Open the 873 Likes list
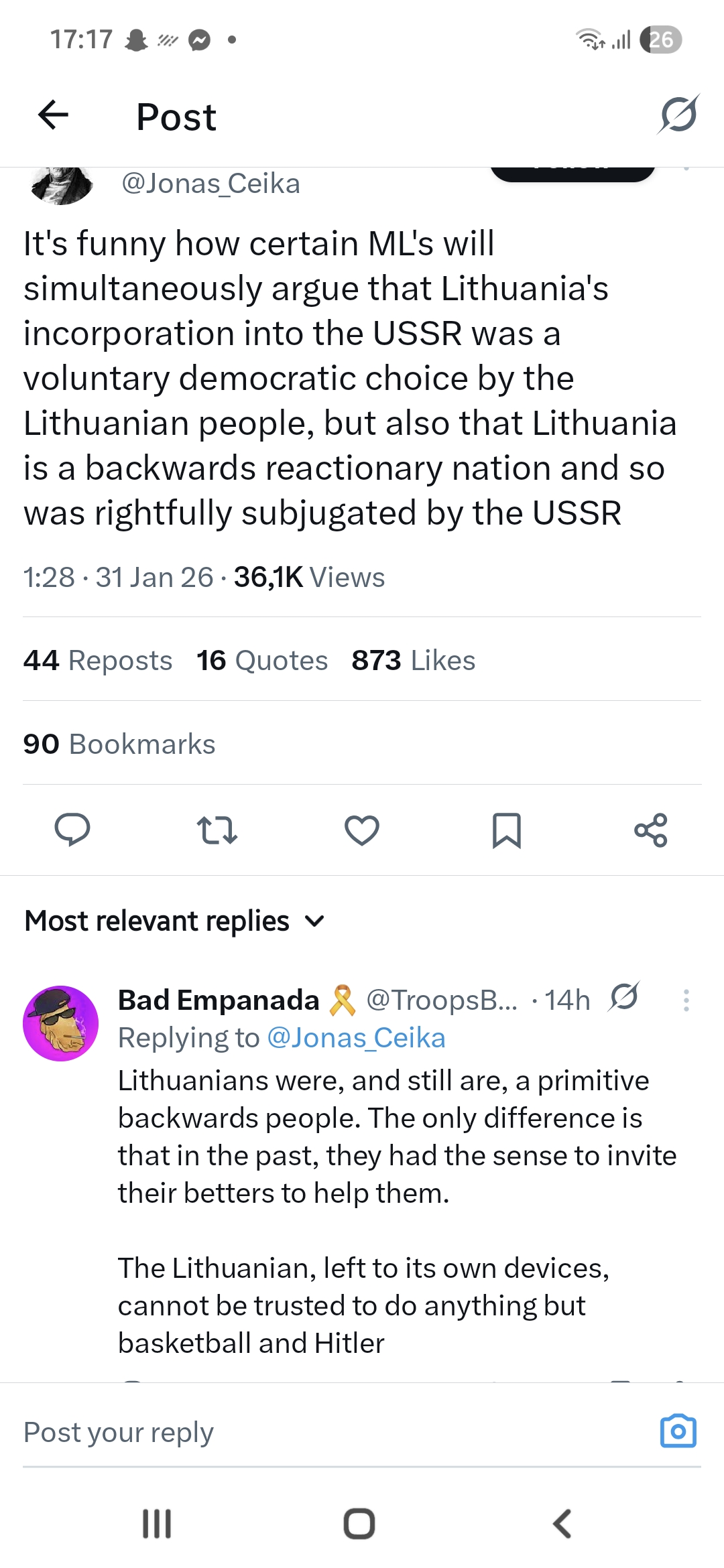Screen dimensions: 724x1568 (x=414, y=660)
